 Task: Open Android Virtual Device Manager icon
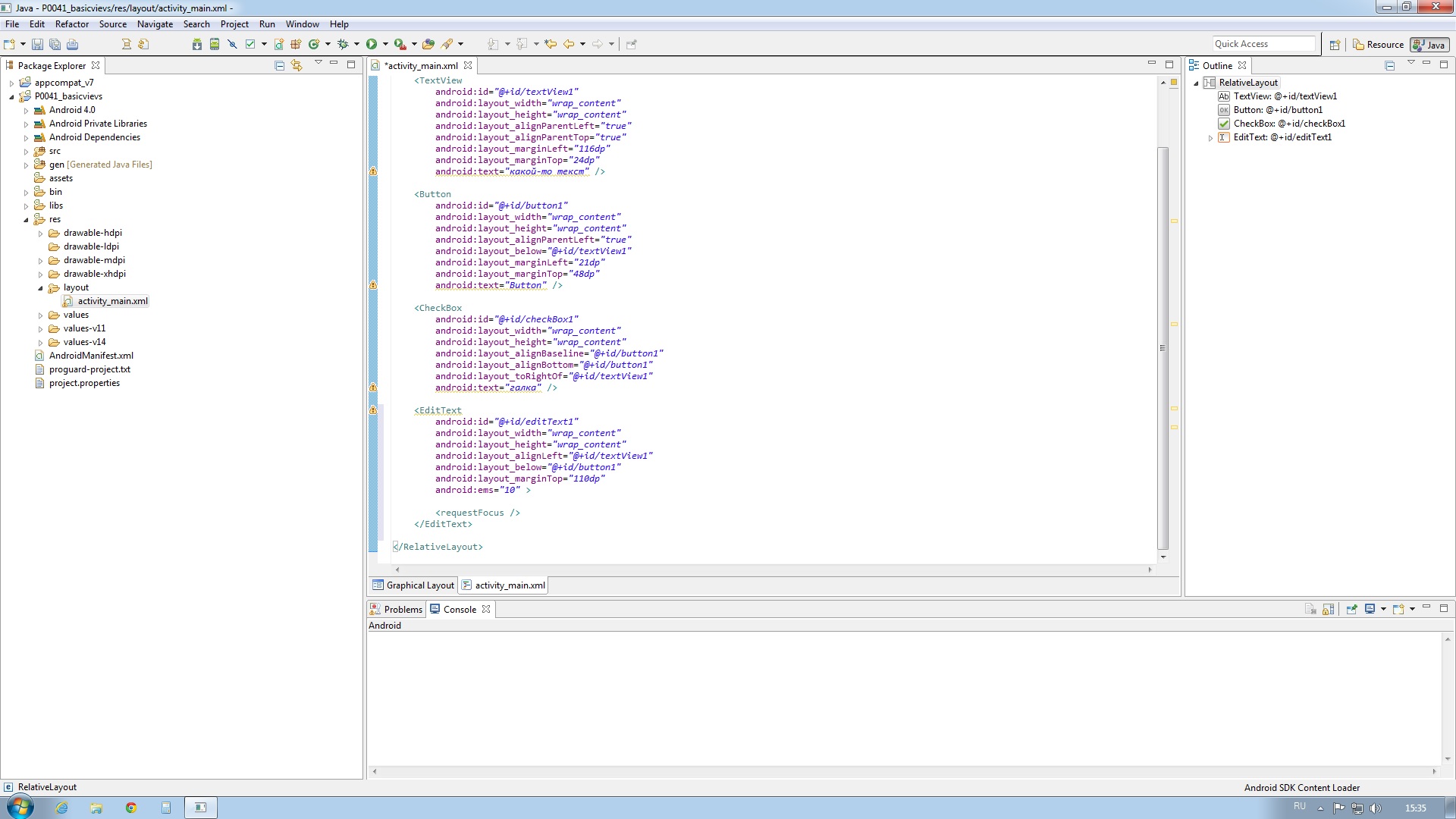tap(215, 44)
